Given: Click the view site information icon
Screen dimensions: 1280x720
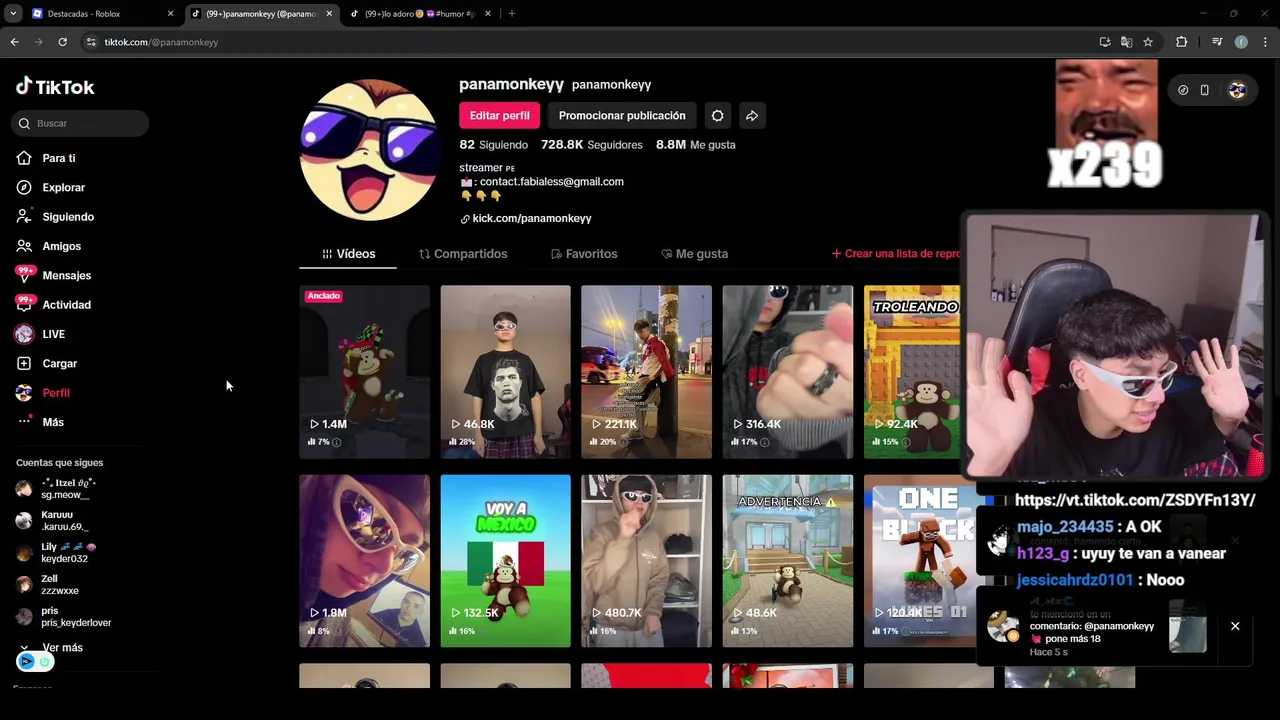Looking at the screenshot, I should (x=91, y=42).
